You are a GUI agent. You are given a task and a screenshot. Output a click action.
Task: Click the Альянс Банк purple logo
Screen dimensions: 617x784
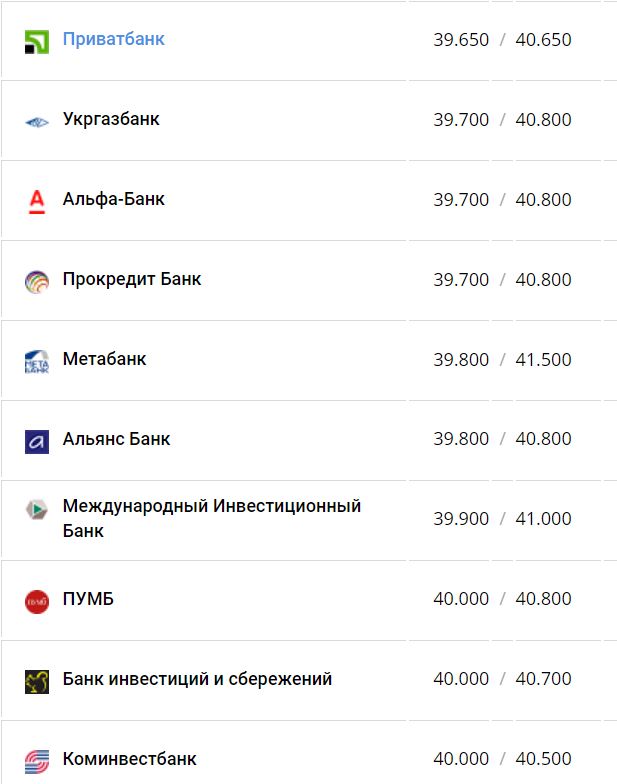coord(36,441)
